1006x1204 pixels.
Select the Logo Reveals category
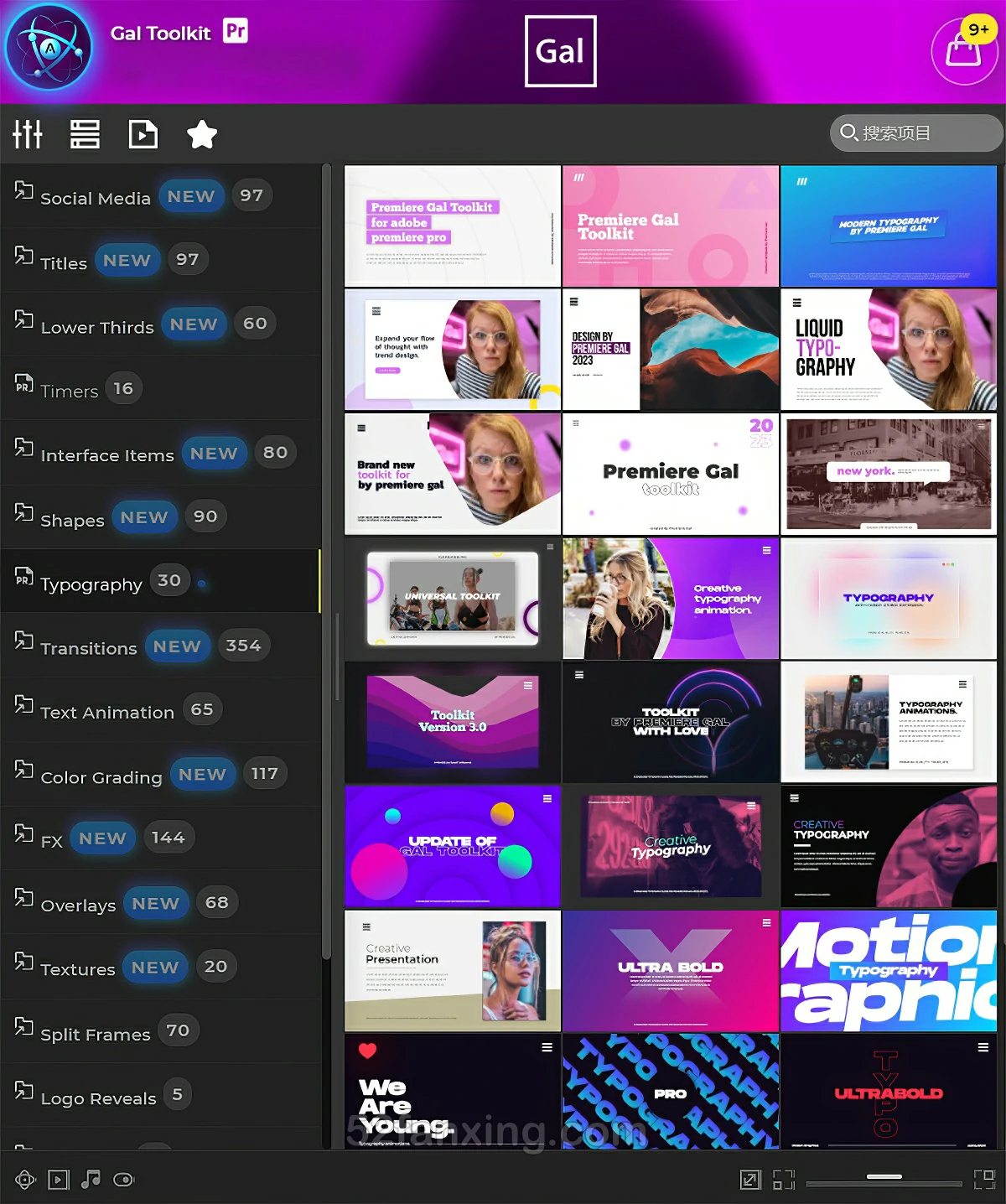coord(160,1096)
